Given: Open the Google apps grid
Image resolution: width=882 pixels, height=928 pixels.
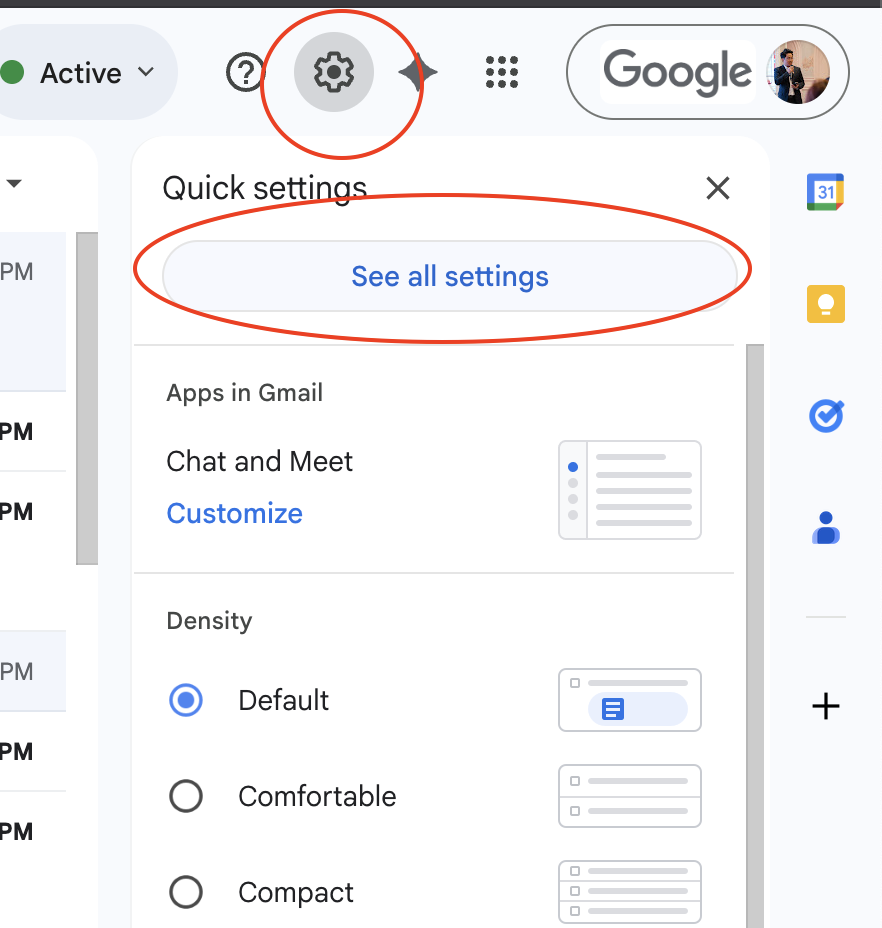Looking at the screenshot, I should (501, 73).
